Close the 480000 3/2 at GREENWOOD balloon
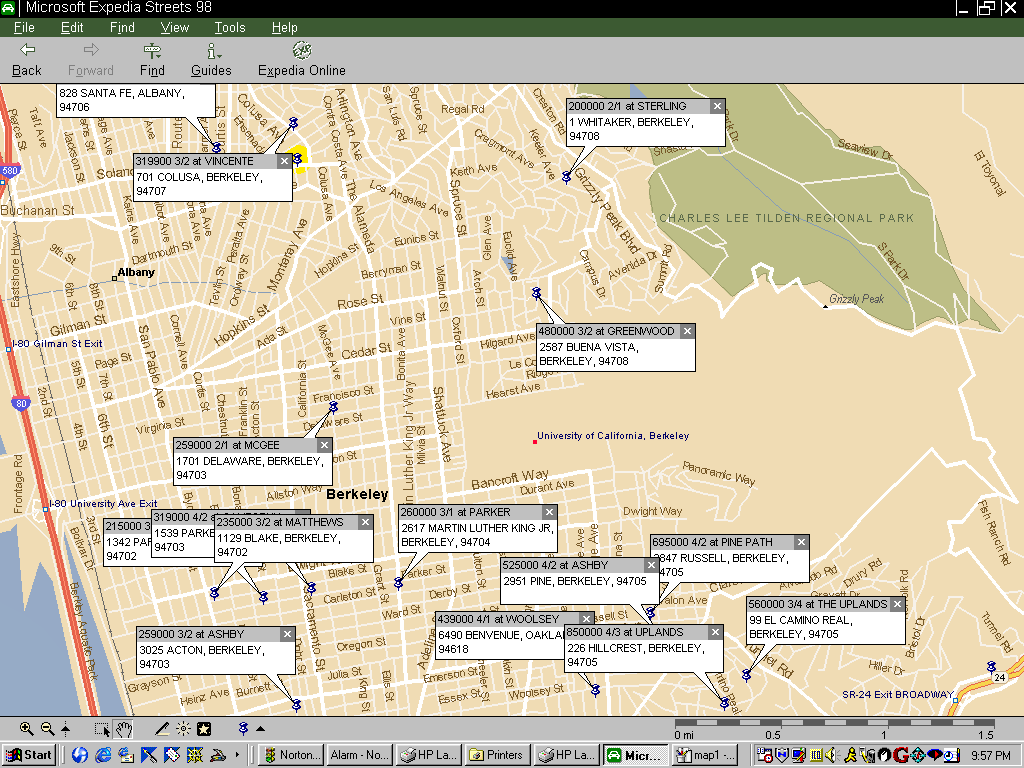This screenshot has height=768, width=1024. 687,331
